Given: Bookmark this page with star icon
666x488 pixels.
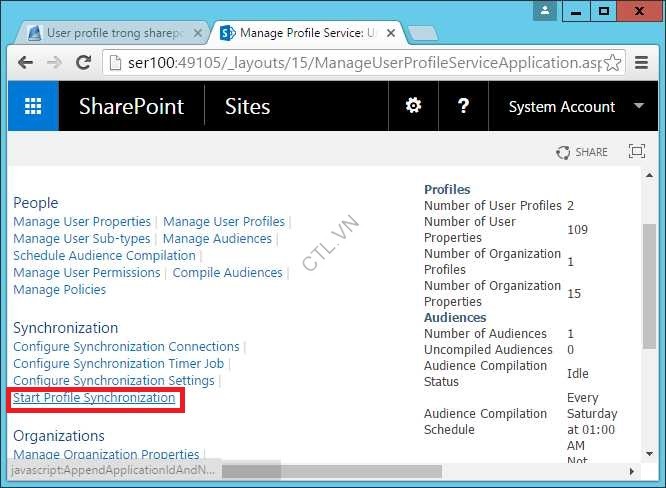Looking at the screenshot, I should click(x=612, y=62).
